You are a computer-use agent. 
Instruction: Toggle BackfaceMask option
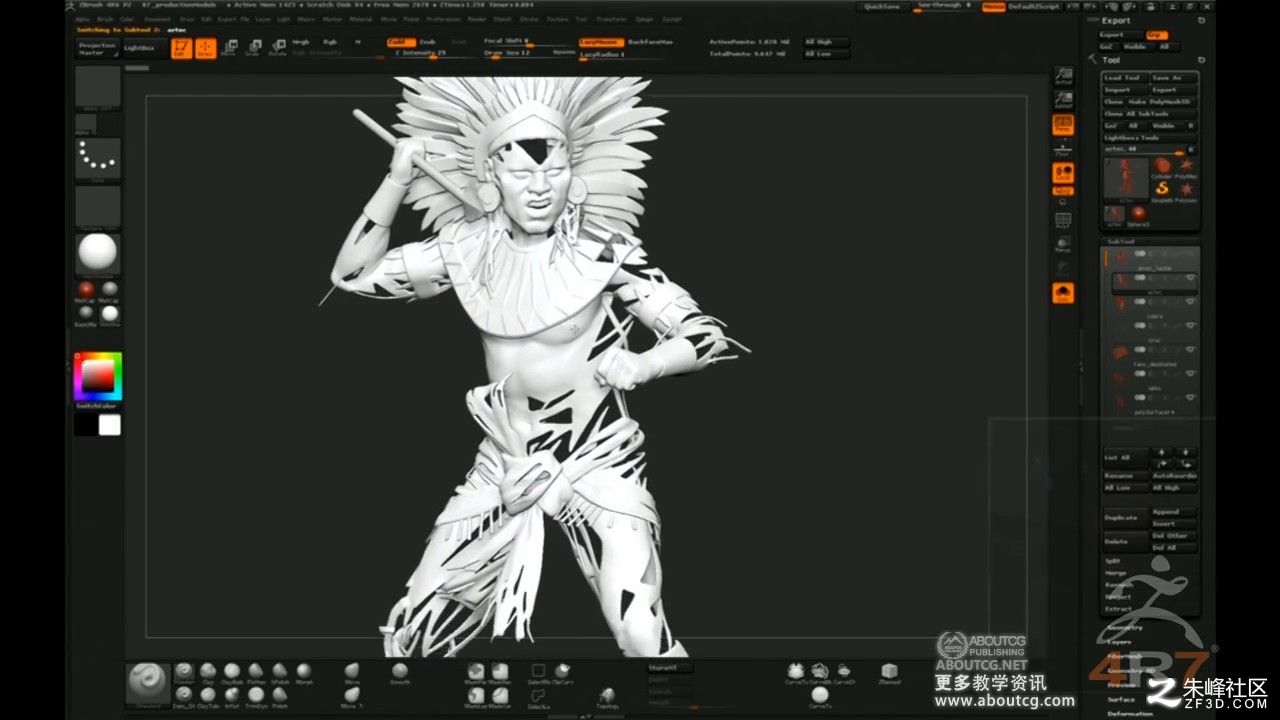[x=651, y=42]
